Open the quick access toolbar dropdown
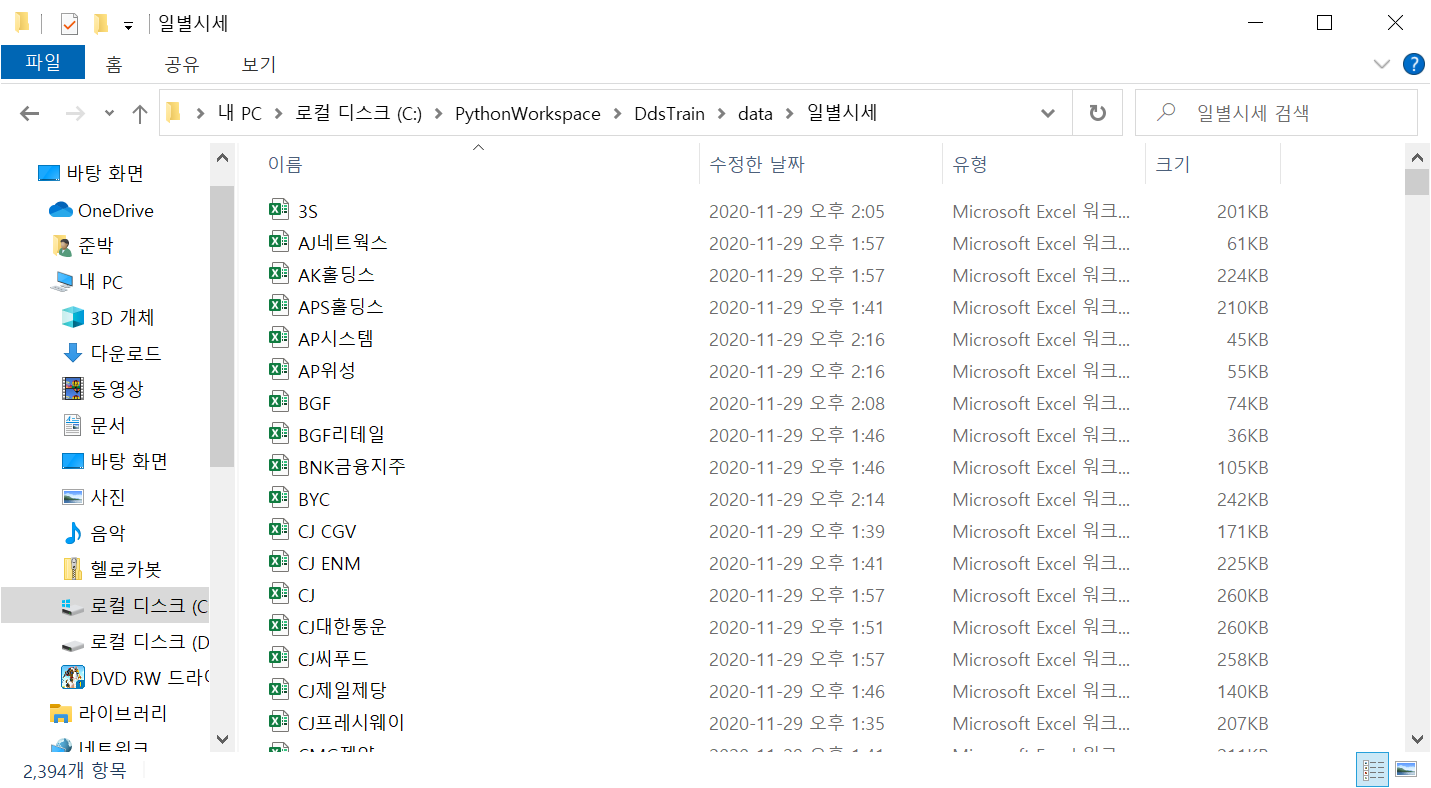 coord(128,24)
